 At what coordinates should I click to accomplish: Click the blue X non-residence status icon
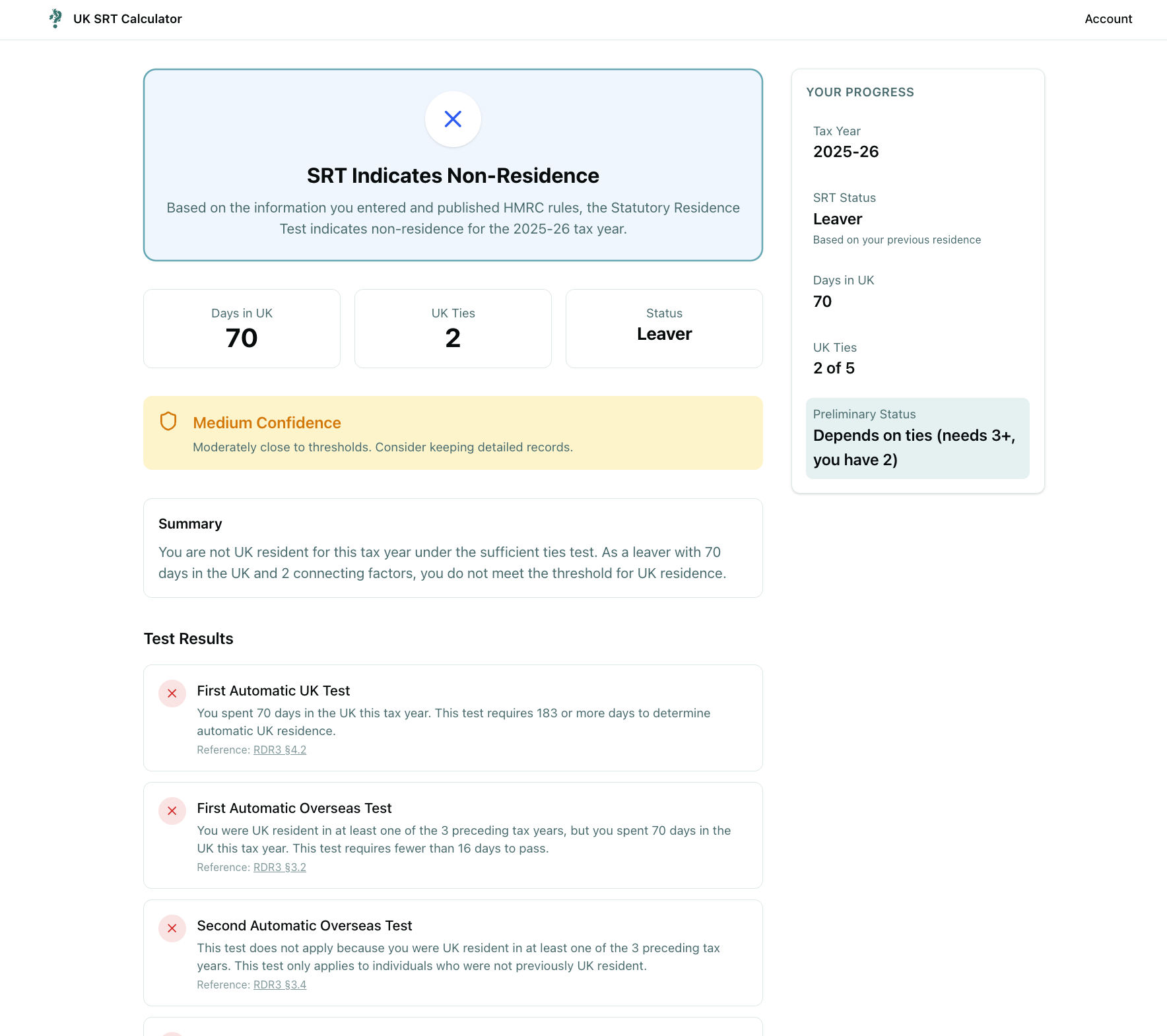click(453, 119)
